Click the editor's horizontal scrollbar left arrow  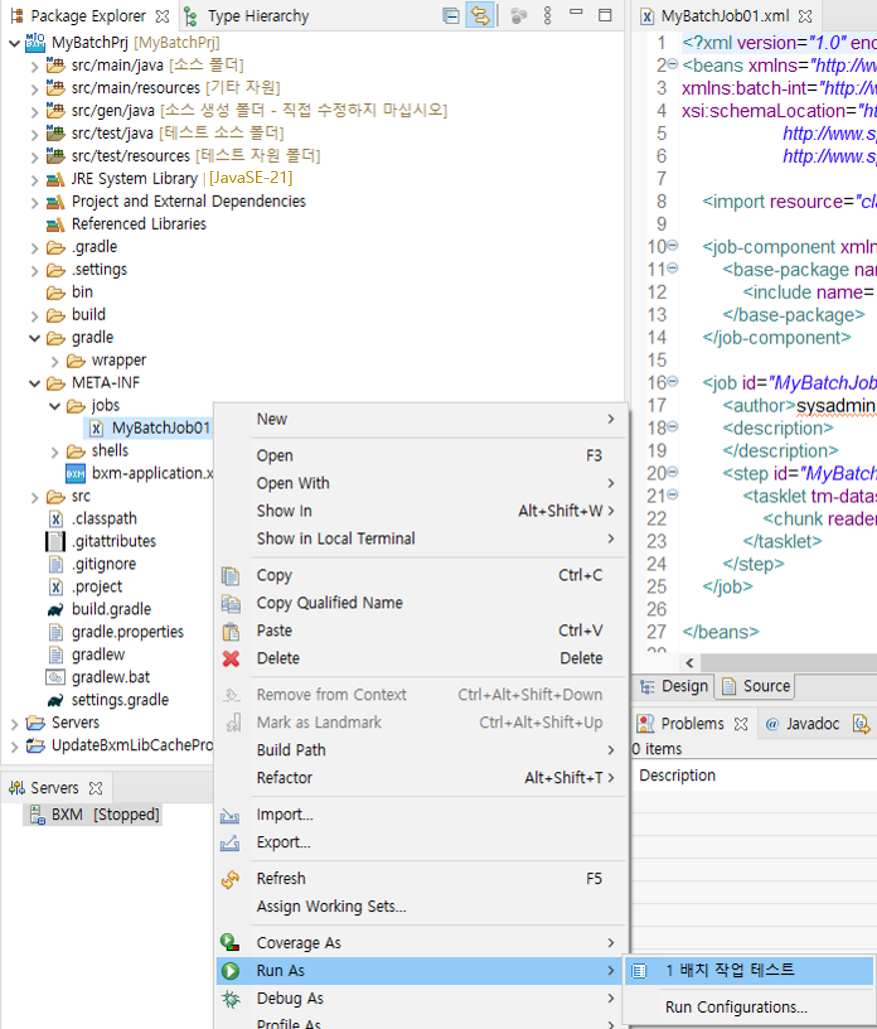coord(689,662)
